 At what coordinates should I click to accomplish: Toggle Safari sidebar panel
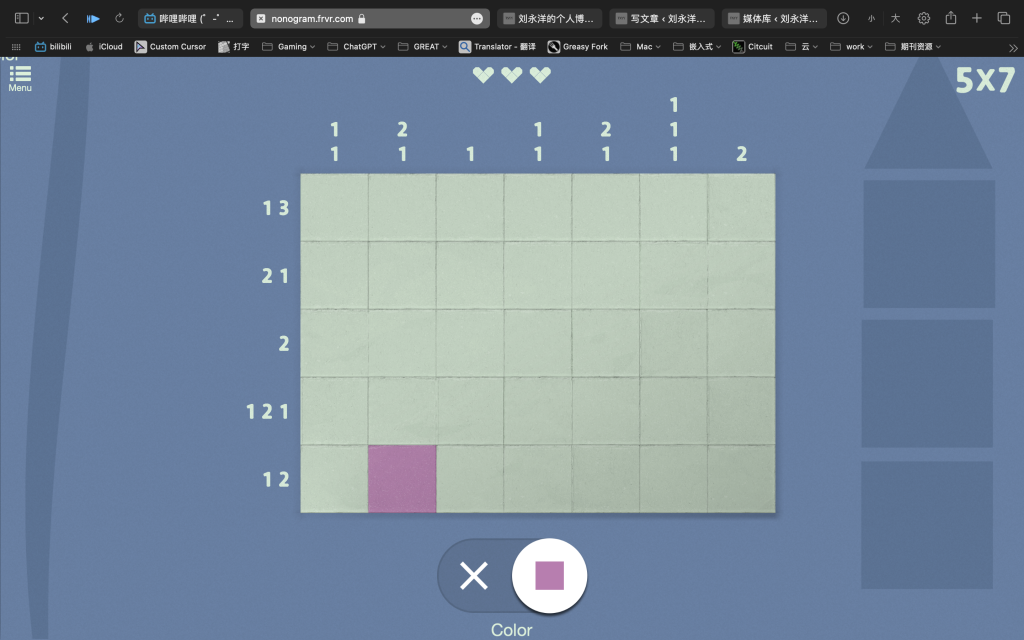(21, 18)
